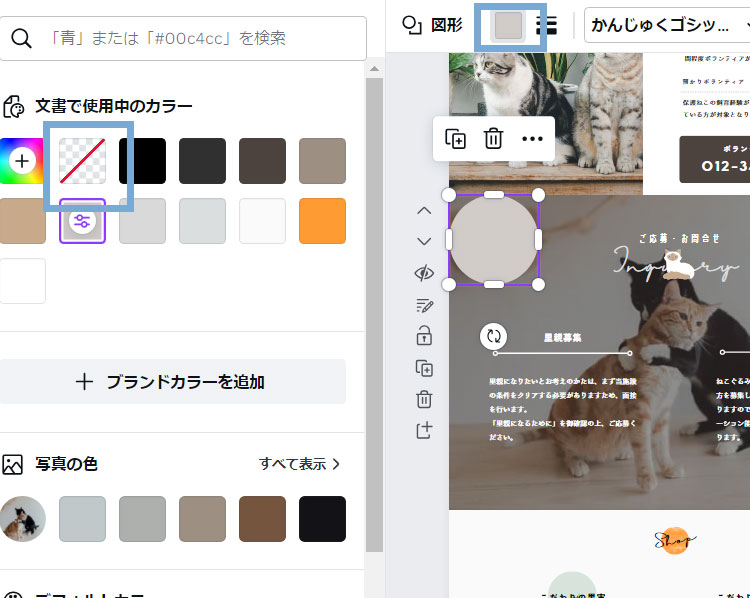Click the duplicate page icon in side rail

[x=424, y=368]
